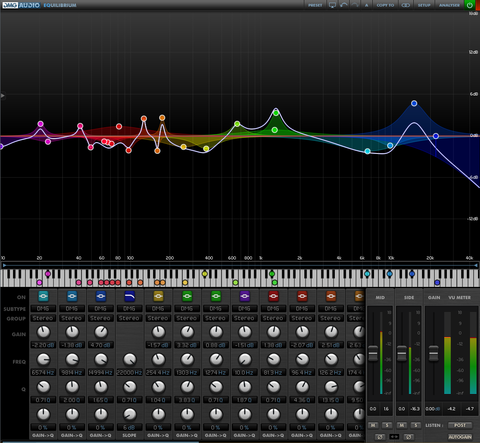Click the frequency knob above 22000 Hz
The image size is (480, 443).
[129, 359]
